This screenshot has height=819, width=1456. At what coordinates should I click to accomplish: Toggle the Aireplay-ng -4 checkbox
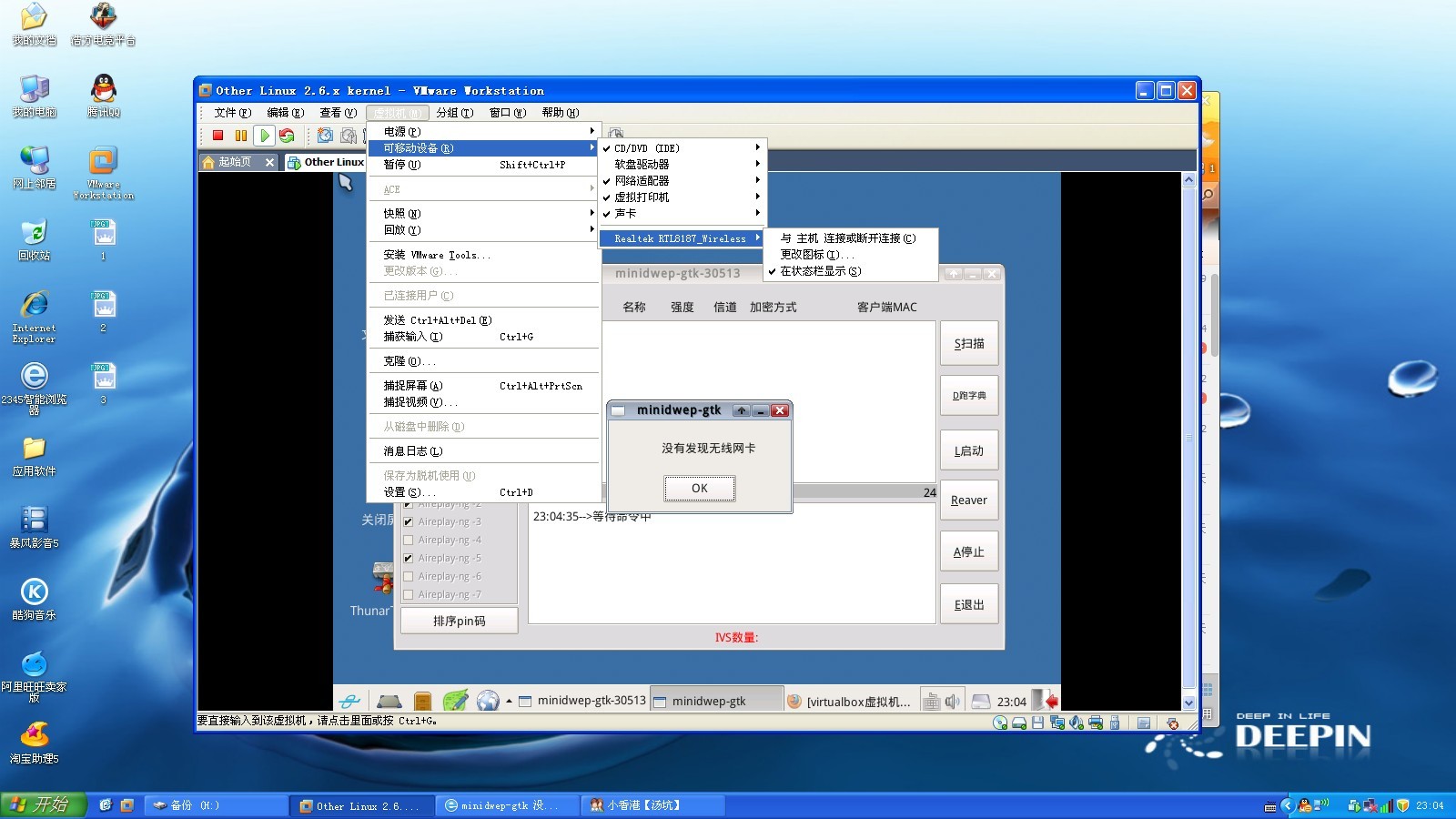tap(409, 540)
